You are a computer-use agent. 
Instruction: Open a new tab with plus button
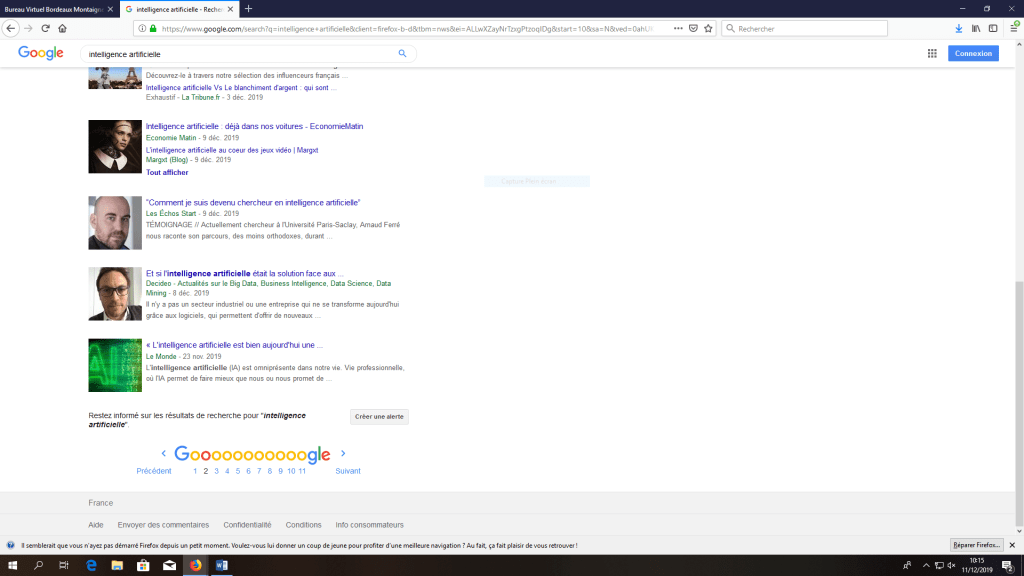249,9
